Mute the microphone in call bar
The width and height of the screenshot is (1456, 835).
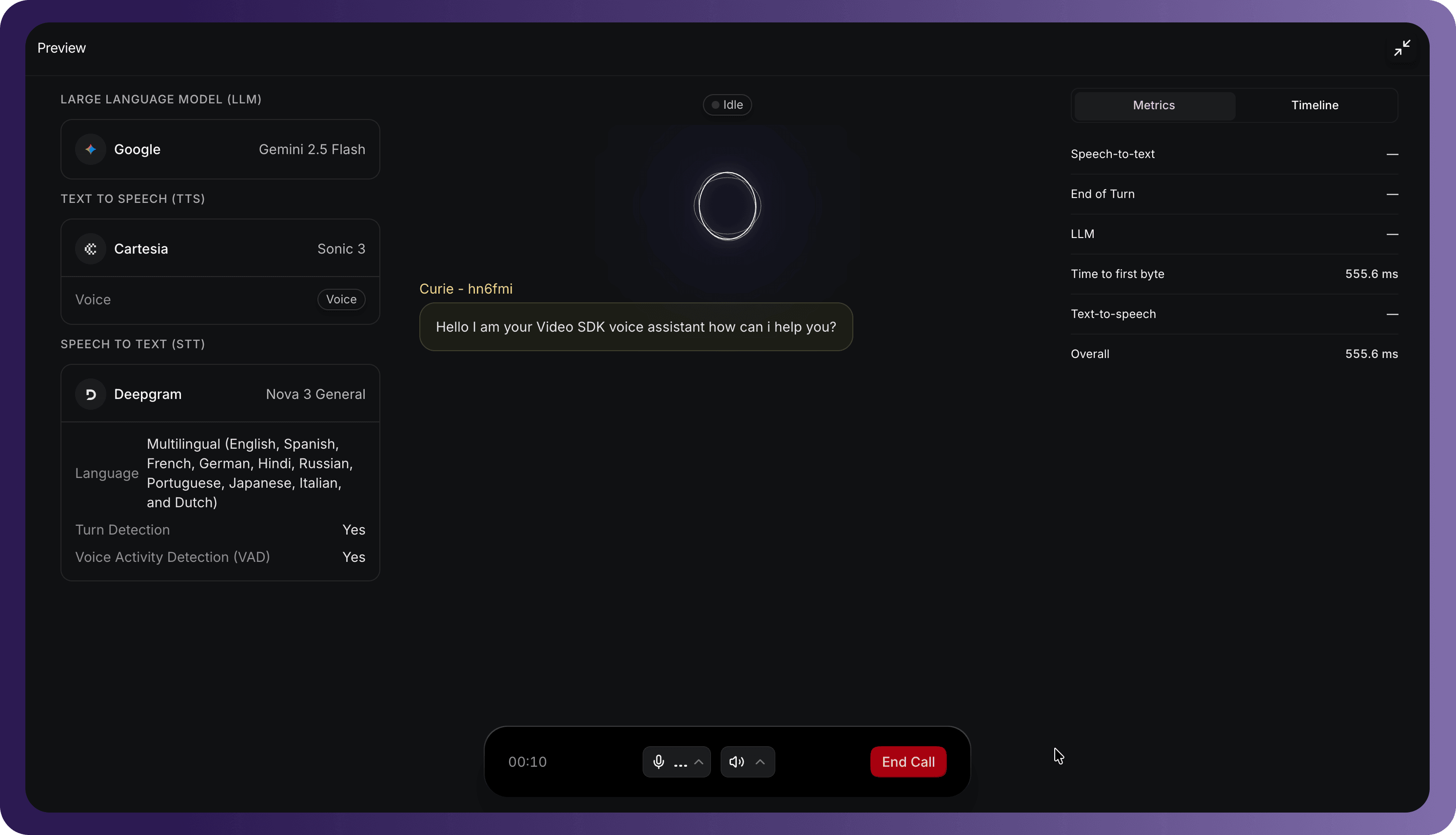659,761
